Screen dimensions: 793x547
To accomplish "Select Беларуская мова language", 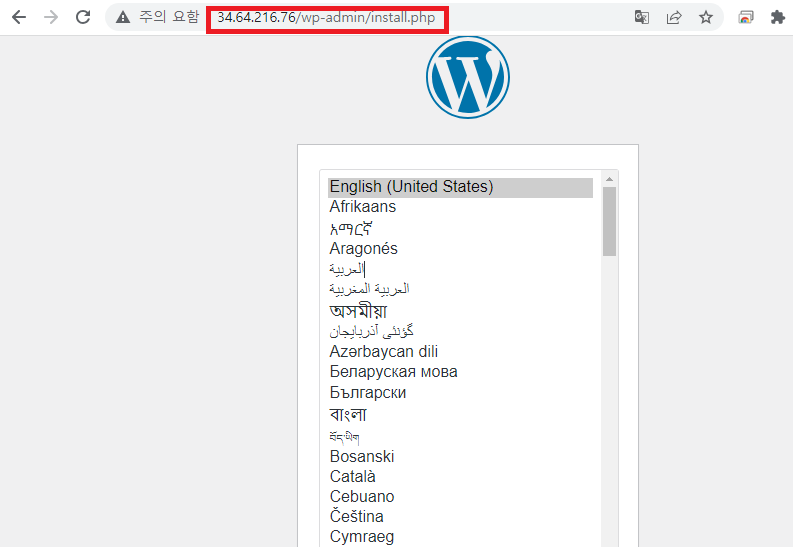I will 460,372.
